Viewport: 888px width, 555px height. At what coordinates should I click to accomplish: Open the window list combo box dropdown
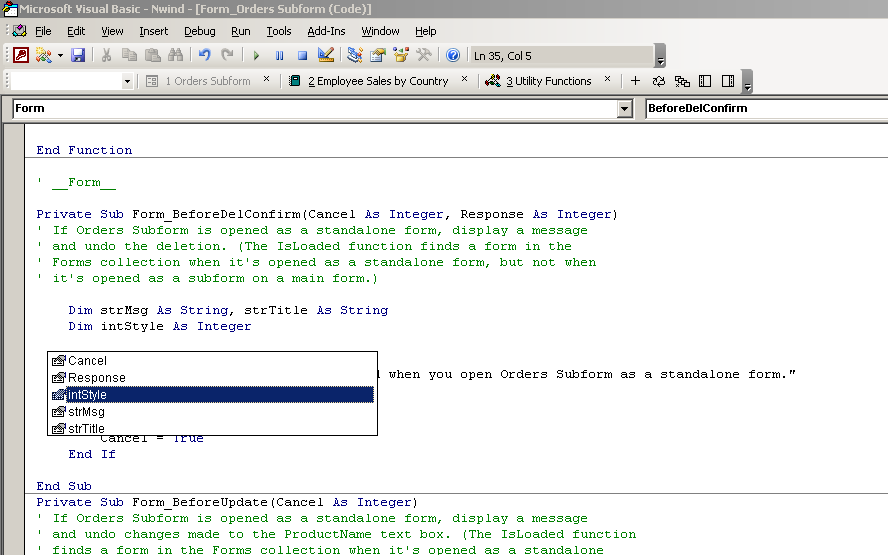tap(127, 82)
